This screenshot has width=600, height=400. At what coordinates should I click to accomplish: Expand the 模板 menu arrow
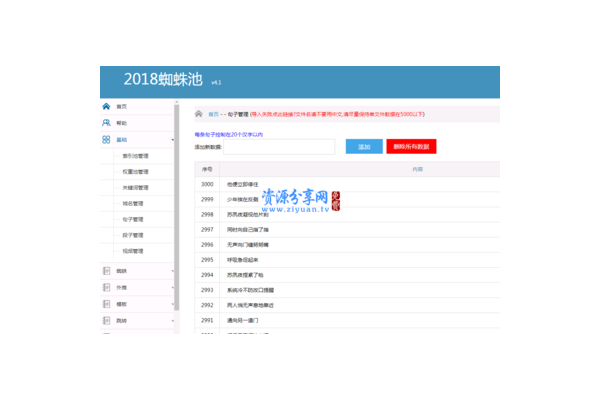(x=172, y=304)
